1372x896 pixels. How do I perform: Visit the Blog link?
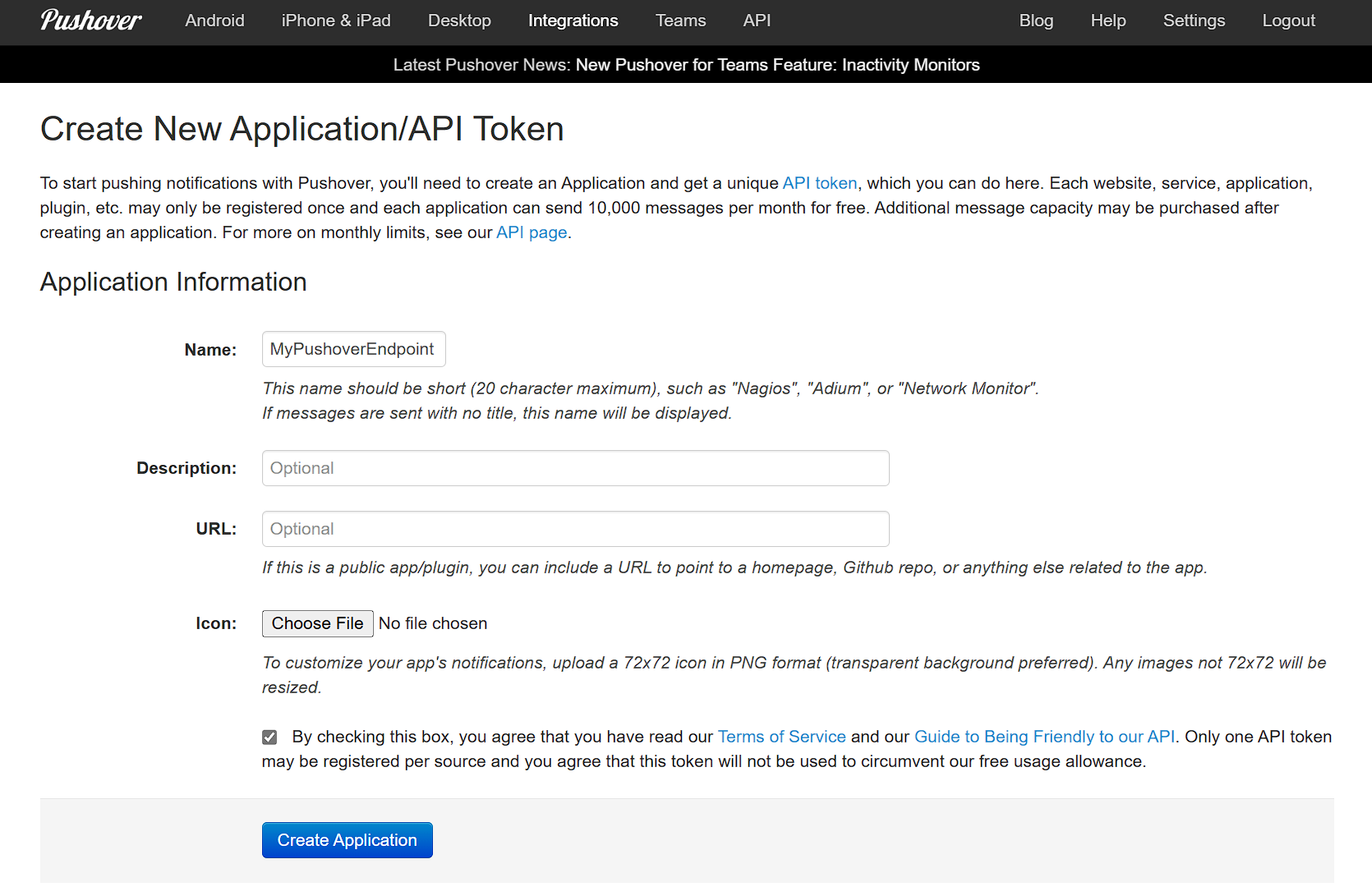click(1036, 21)
